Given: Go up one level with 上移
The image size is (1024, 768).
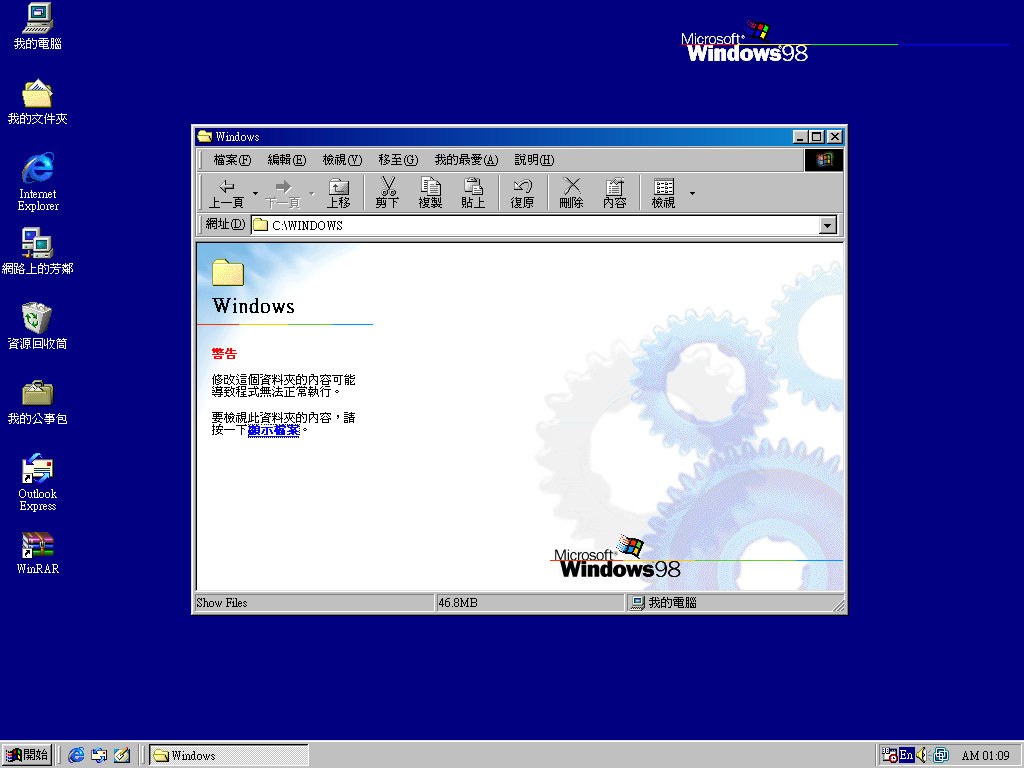Looking at the screenshot, I should pos(339,193).
